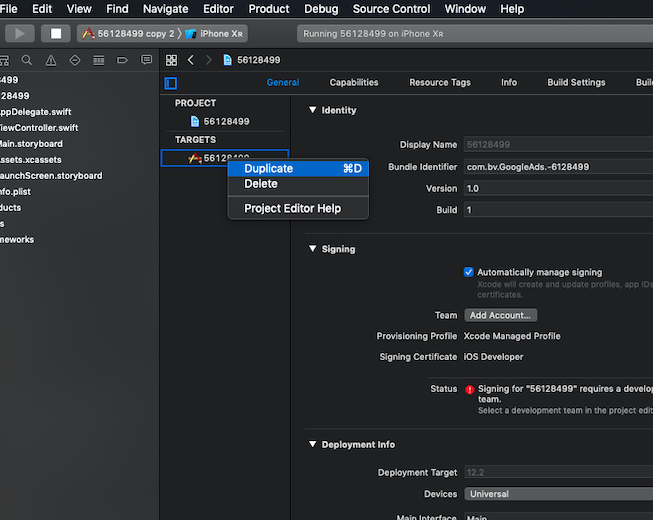Click the Version field

pyautogui.click(x=558, y=189)
